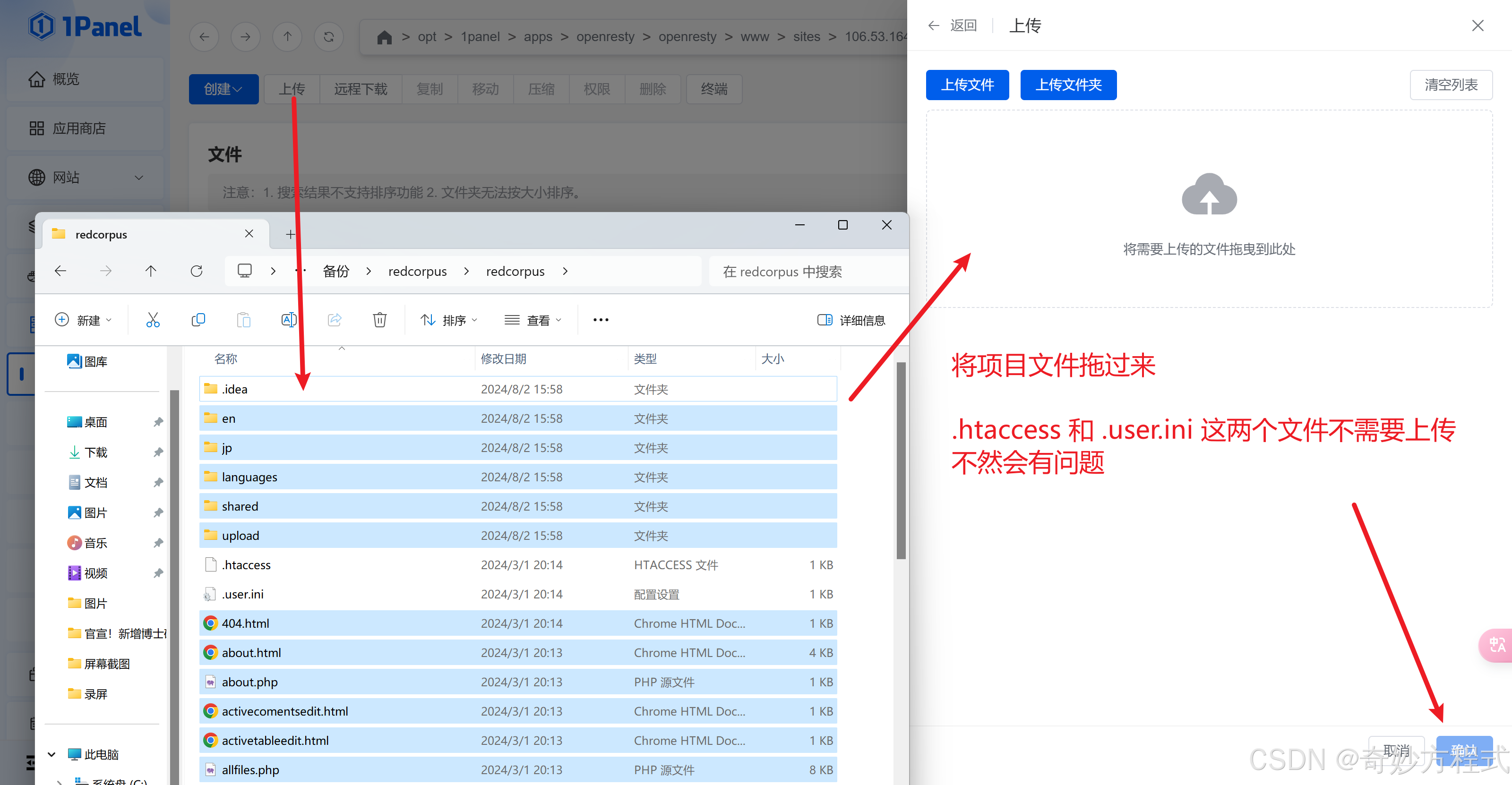Click the 修改日期 column header
The width and height of the screenshot is (1512, 785).
click(x=503, y=358)
